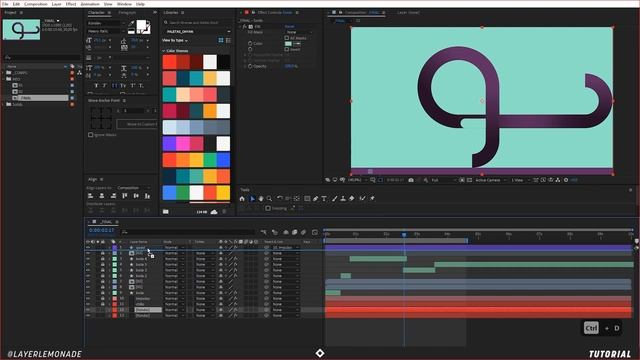Select the Eraser tool

351,199
